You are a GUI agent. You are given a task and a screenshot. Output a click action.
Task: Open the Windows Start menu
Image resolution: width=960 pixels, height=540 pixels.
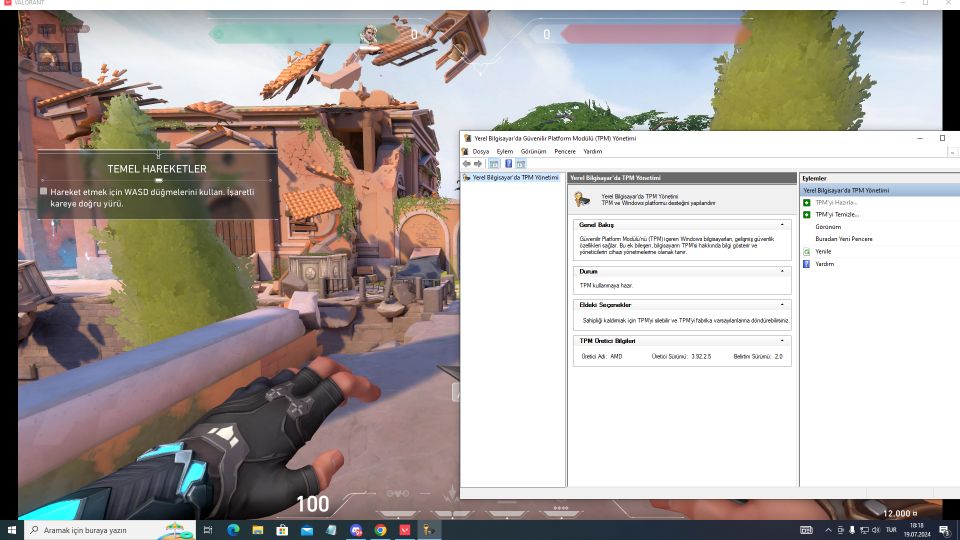pyautogui.click(x=12, y=530)
